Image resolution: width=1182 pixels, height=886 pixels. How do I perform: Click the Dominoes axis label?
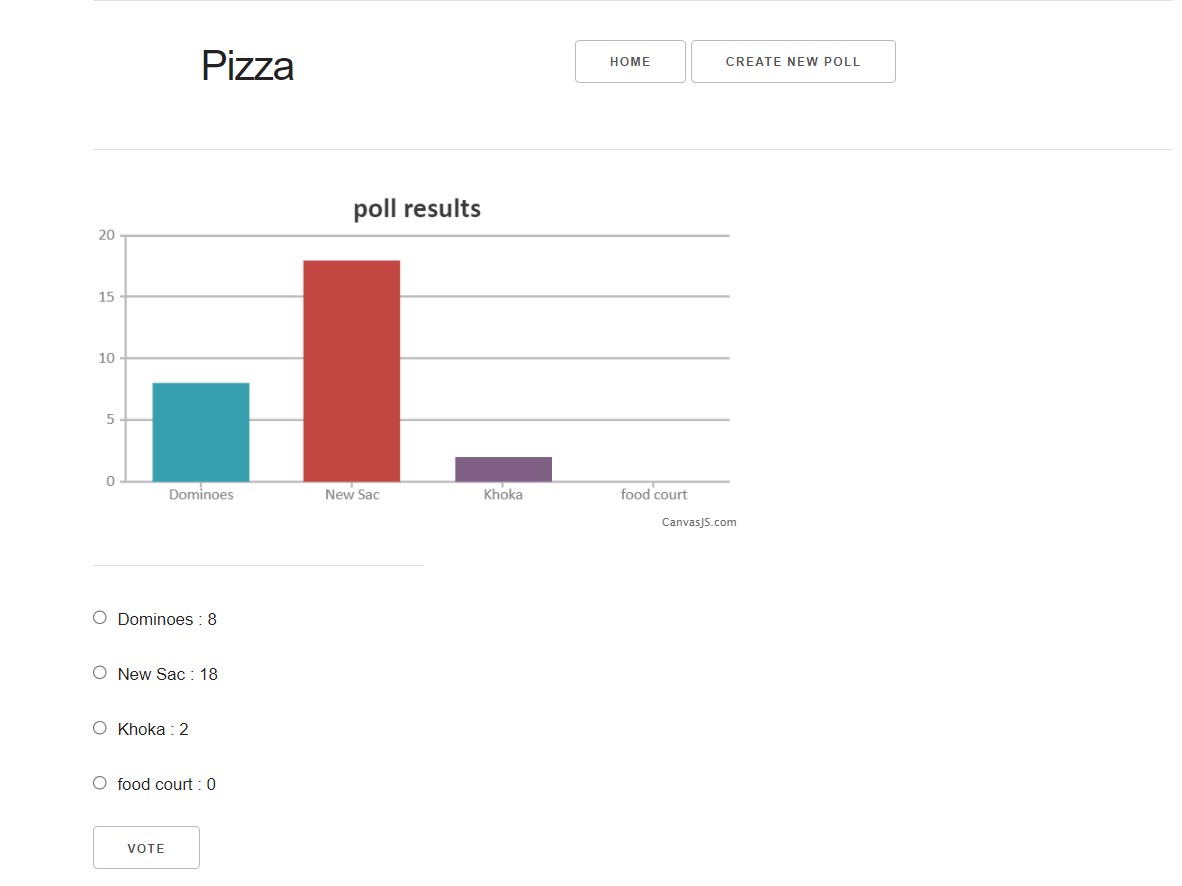click(x=200, y=493)
